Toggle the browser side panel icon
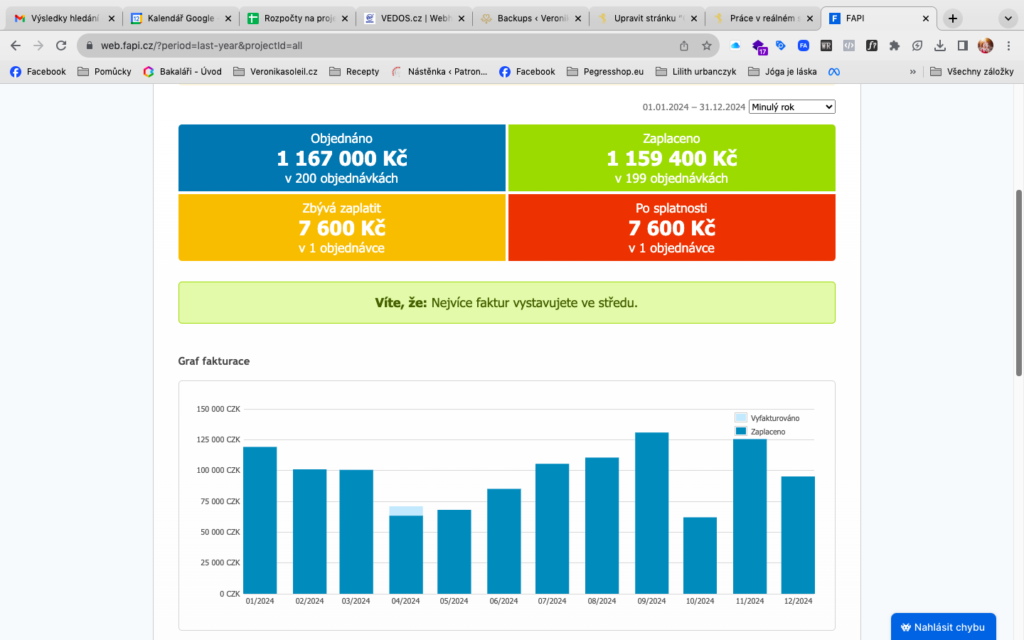 [962, 45]
